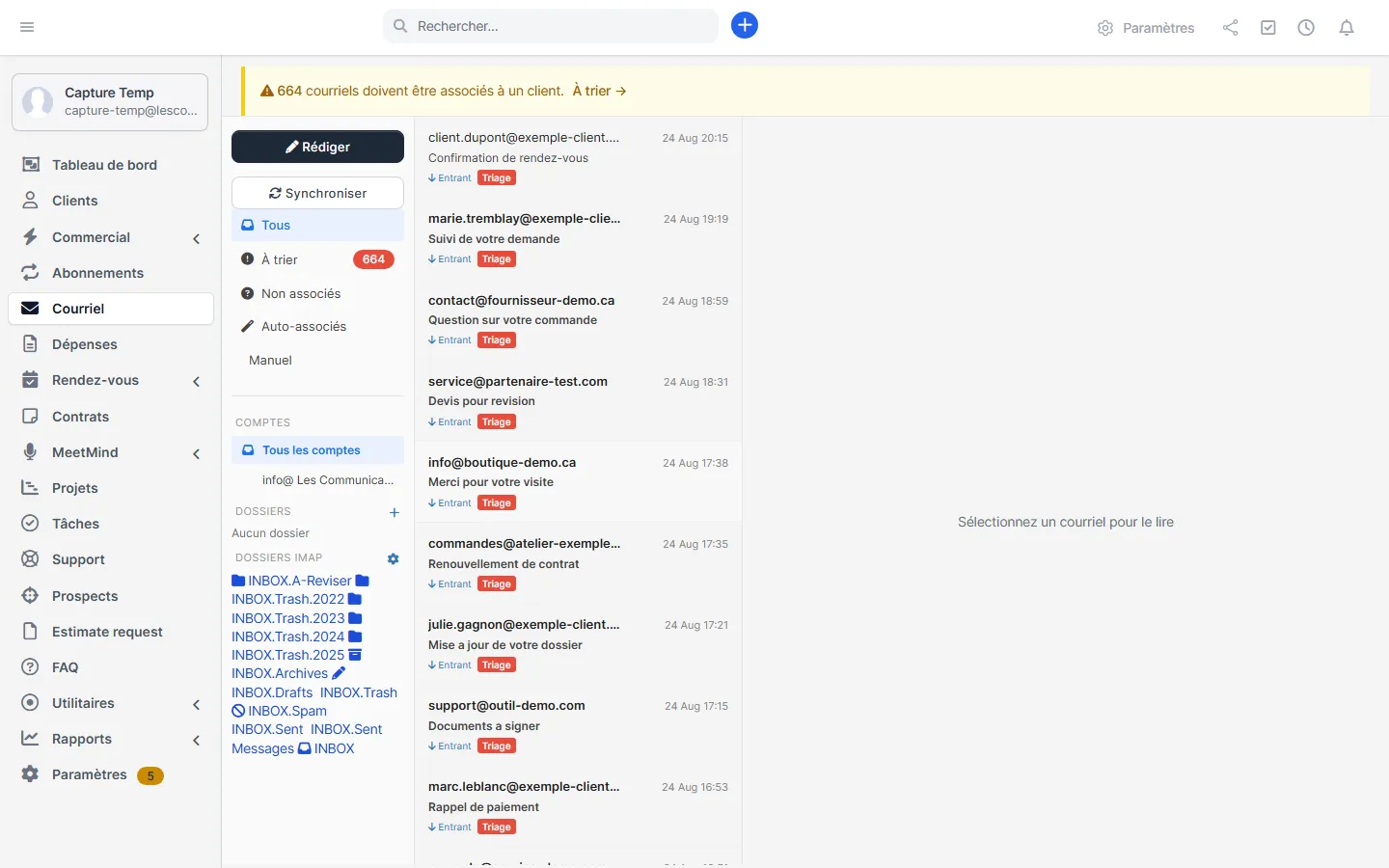Click Triage badge on Rappel de paiement
The height and width of the screenshot is (868, 1389).
[x=497, y=827]
